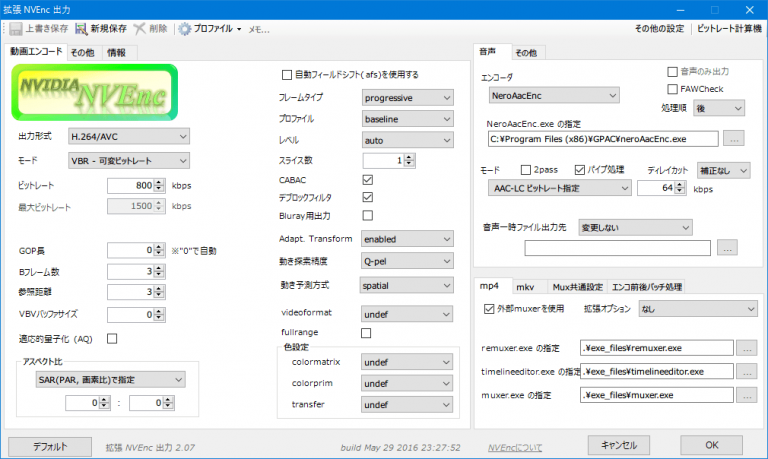Enable the FAWCheck checkbox
The height and width of the screenshot is (459, 768).
[672, 89]
